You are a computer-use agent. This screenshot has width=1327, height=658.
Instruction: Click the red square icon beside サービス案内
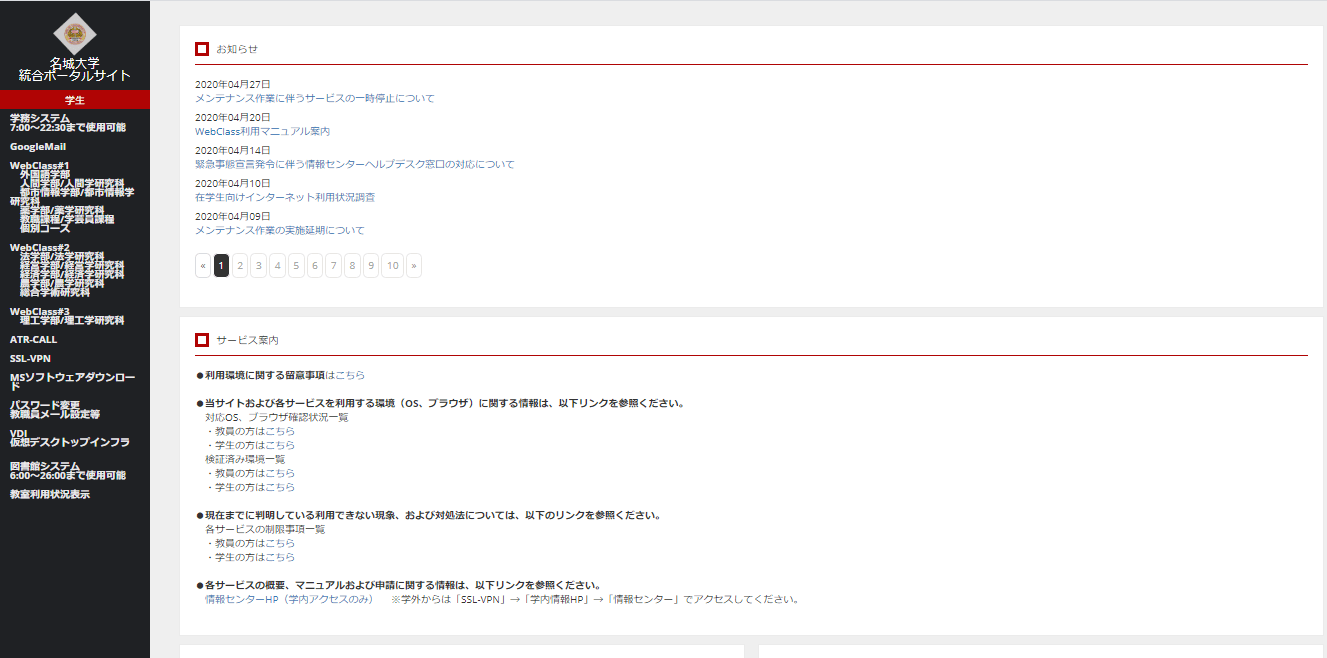202,340
